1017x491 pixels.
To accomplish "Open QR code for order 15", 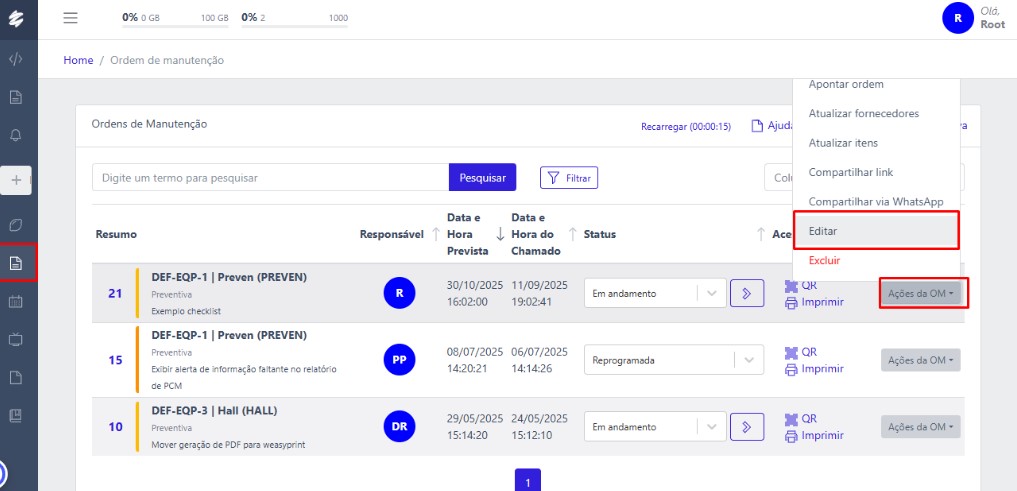I will [x=801, y=352].
